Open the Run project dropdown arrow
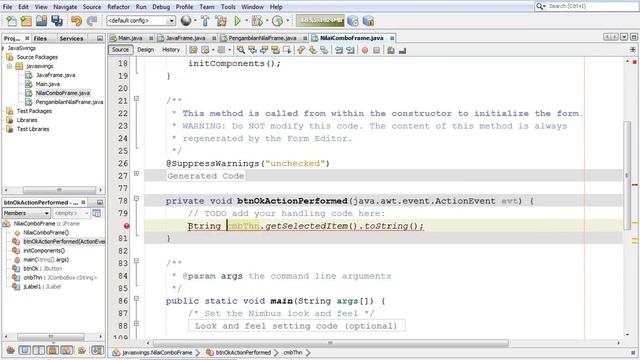 (x=247, y=21)
